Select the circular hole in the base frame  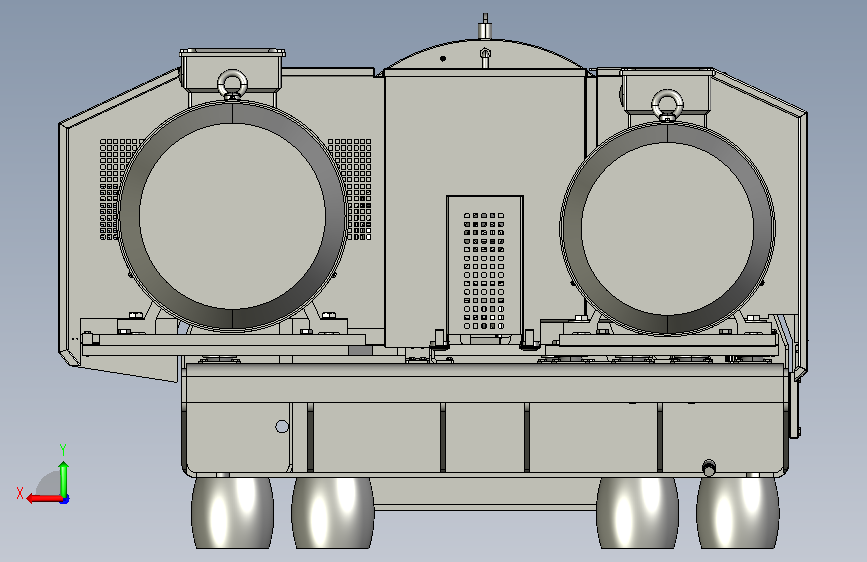point(282,426)
